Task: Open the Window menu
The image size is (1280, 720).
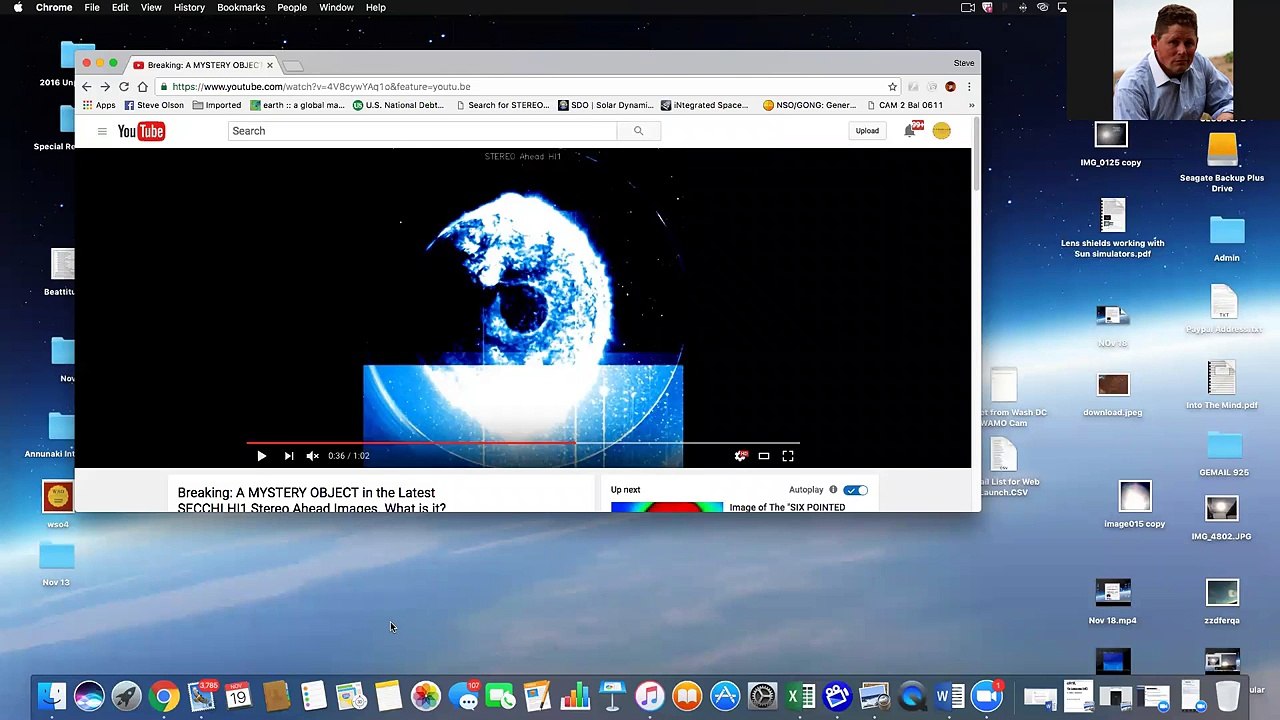Action: [x=337, y=7]
